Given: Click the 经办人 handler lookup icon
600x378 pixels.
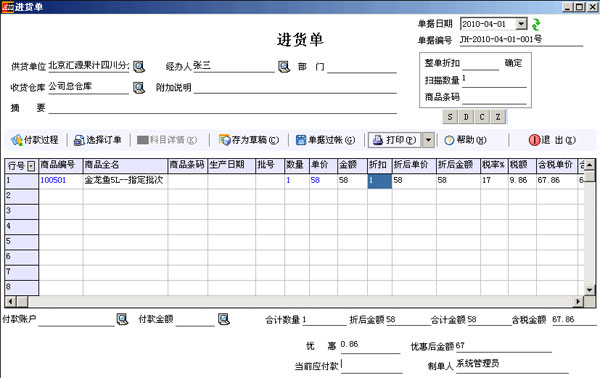Looking at the screenshot, I should pos(284,67).
